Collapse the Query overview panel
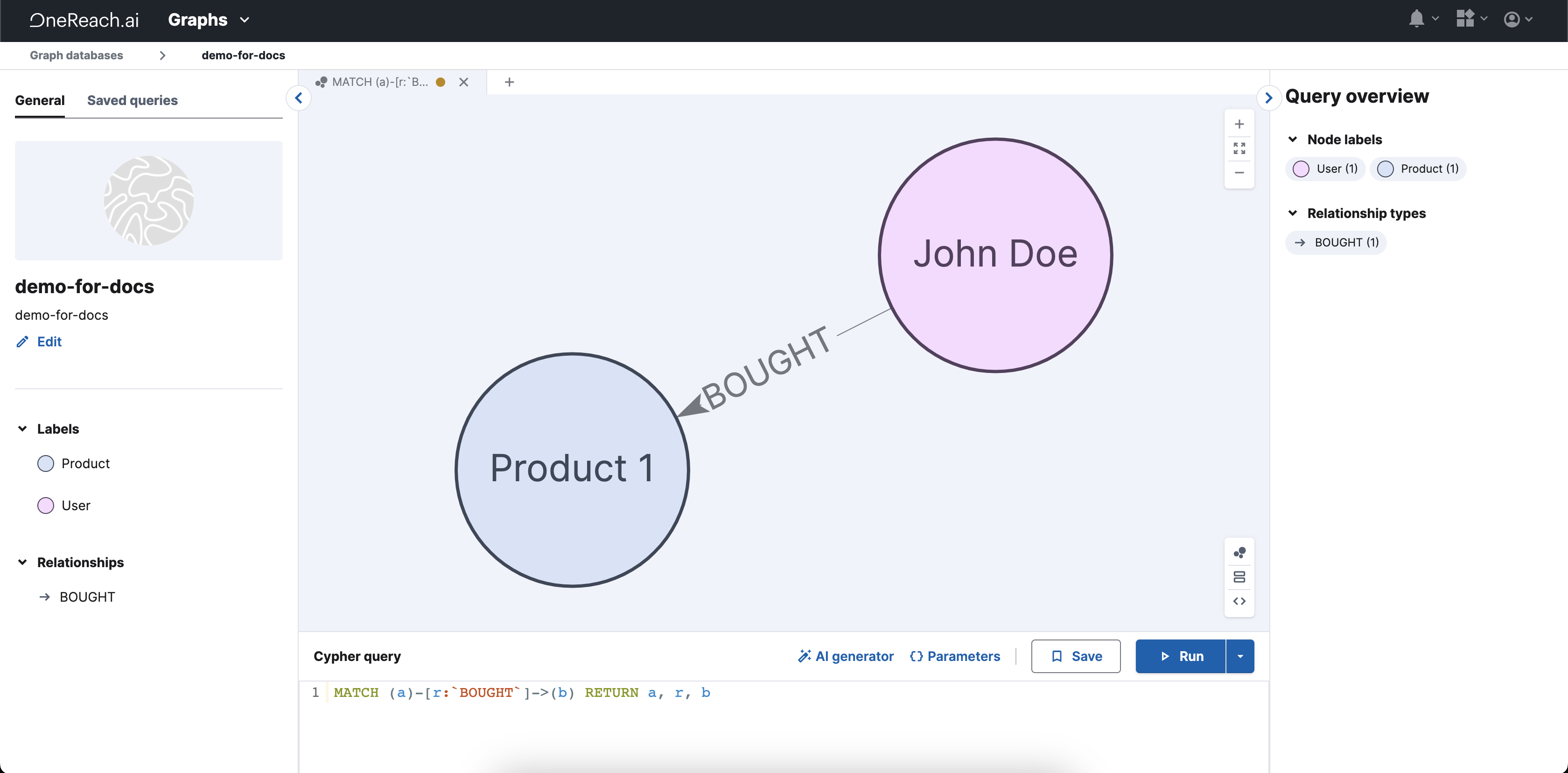The width and height of the screenshot is (1568, 773). 1268,98
